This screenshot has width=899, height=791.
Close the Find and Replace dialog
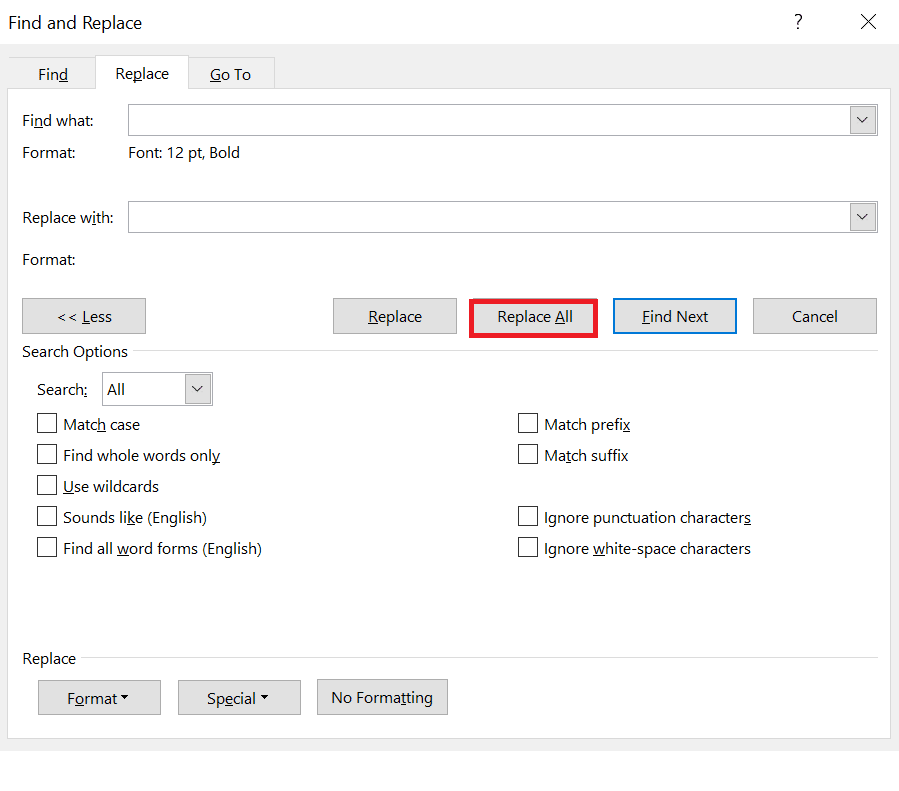(x=868, y=22)
